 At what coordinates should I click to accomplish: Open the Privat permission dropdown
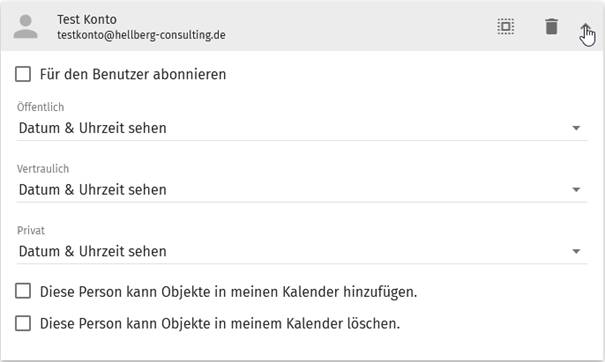point(301,252)
